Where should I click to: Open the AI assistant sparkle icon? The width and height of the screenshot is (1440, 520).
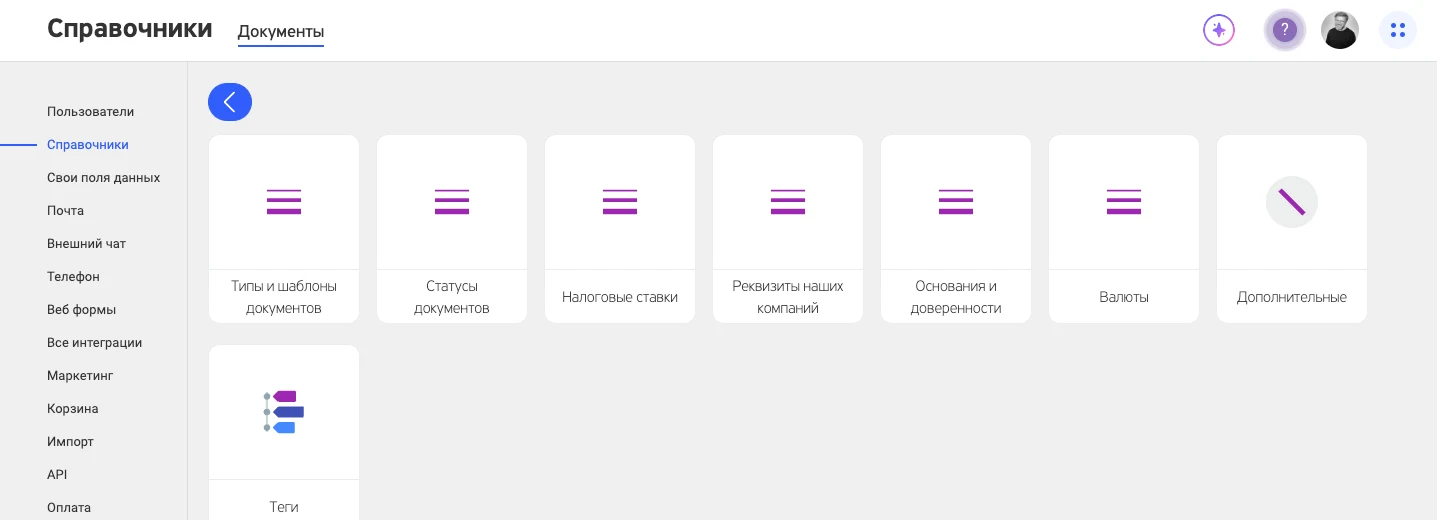pyautogui.click(x=1218, y=30)
